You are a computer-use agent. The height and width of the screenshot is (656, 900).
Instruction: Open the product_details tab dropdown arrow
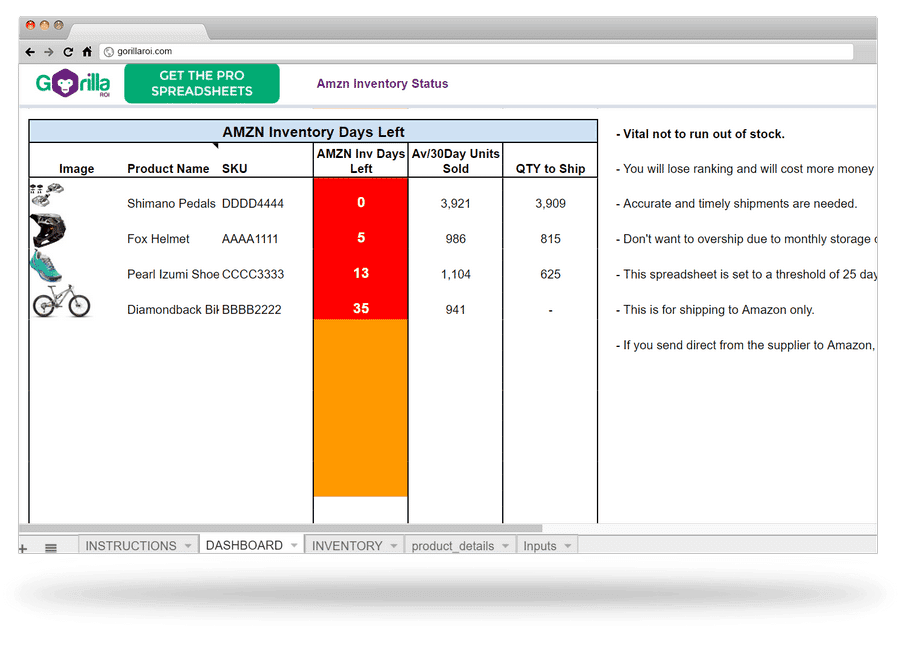pos(505,546)
